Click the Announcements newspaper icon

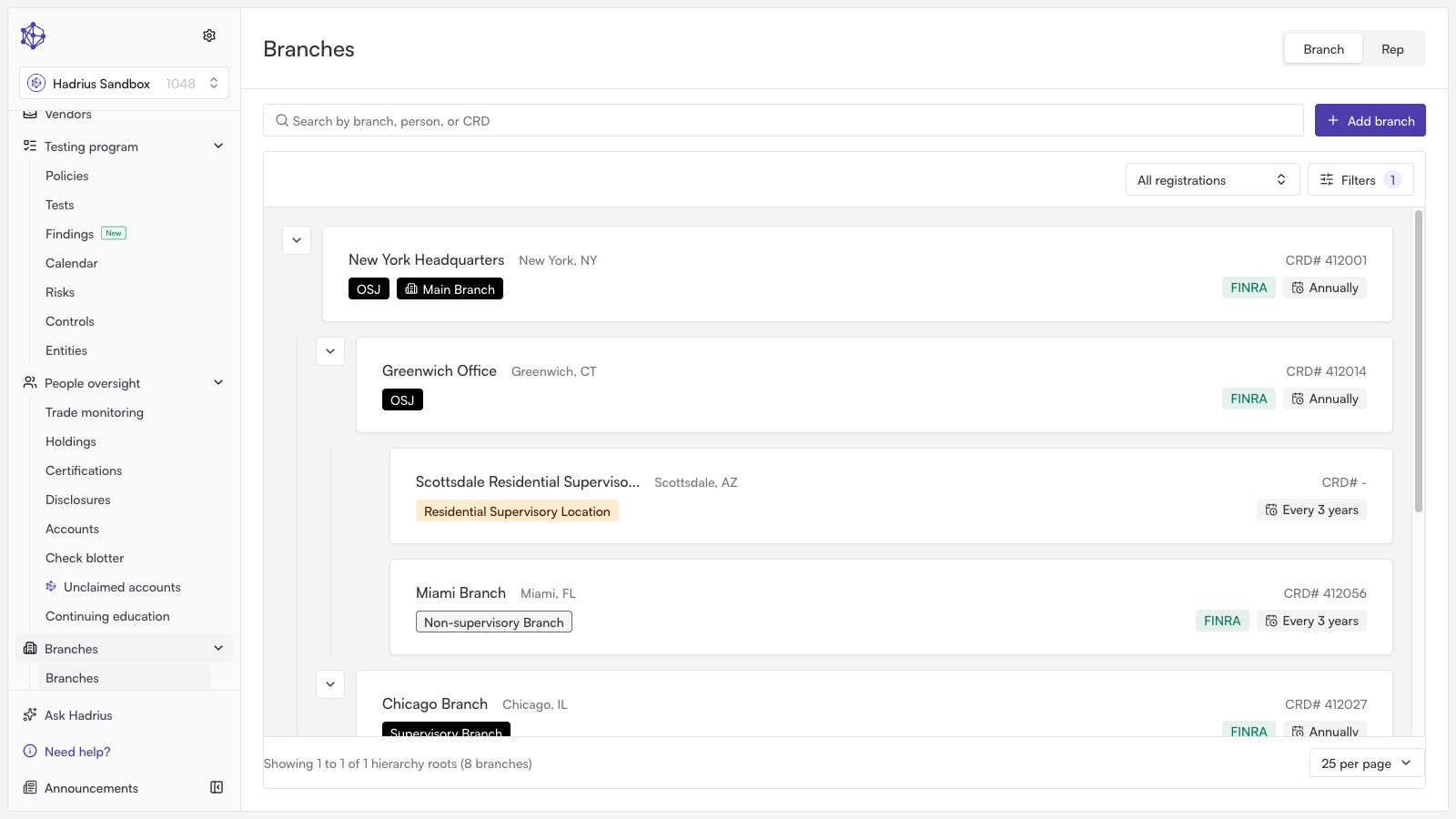coord(30,787)
